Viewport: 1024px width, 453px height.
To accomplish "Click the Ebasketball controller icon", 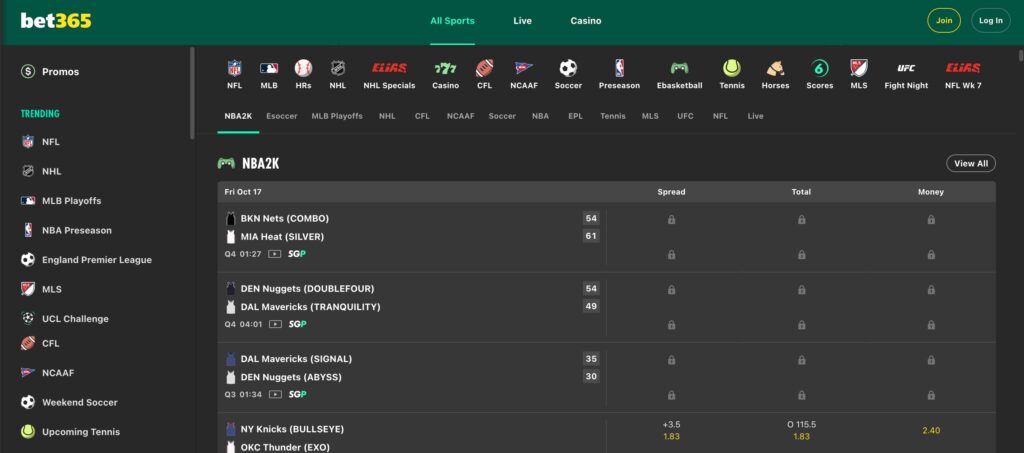I will tap(679, 69).
